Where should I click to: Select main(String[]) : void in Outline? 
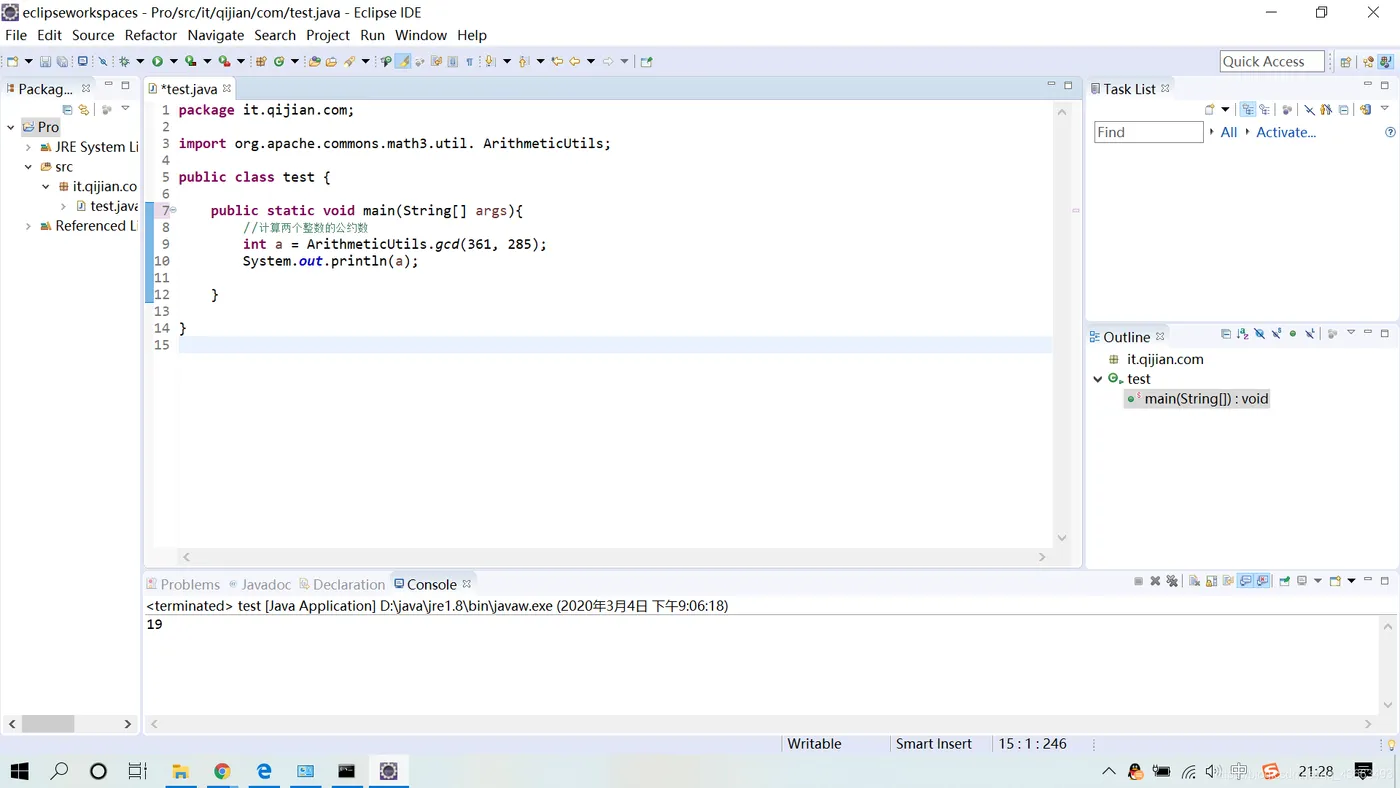1198,398
